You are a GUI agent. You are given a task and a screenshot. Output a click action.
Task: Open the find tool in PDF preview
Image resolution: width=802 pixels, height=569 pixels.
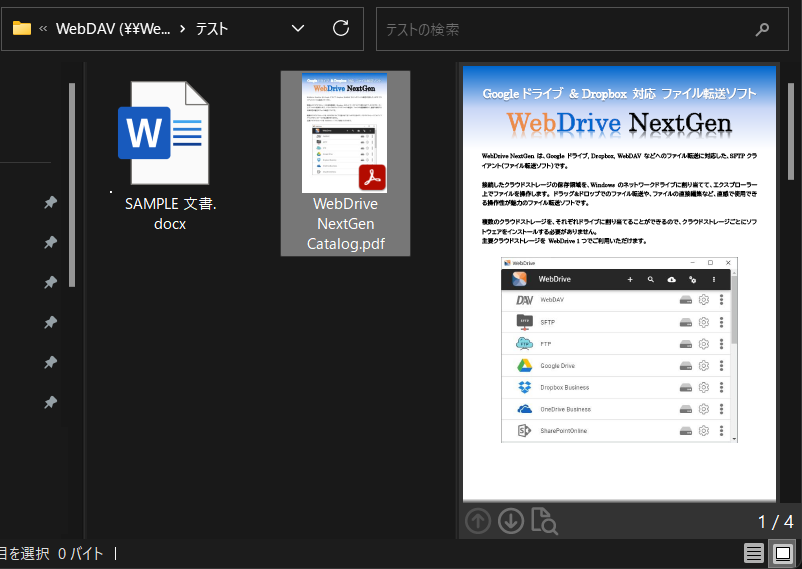[x=544, y=521]
